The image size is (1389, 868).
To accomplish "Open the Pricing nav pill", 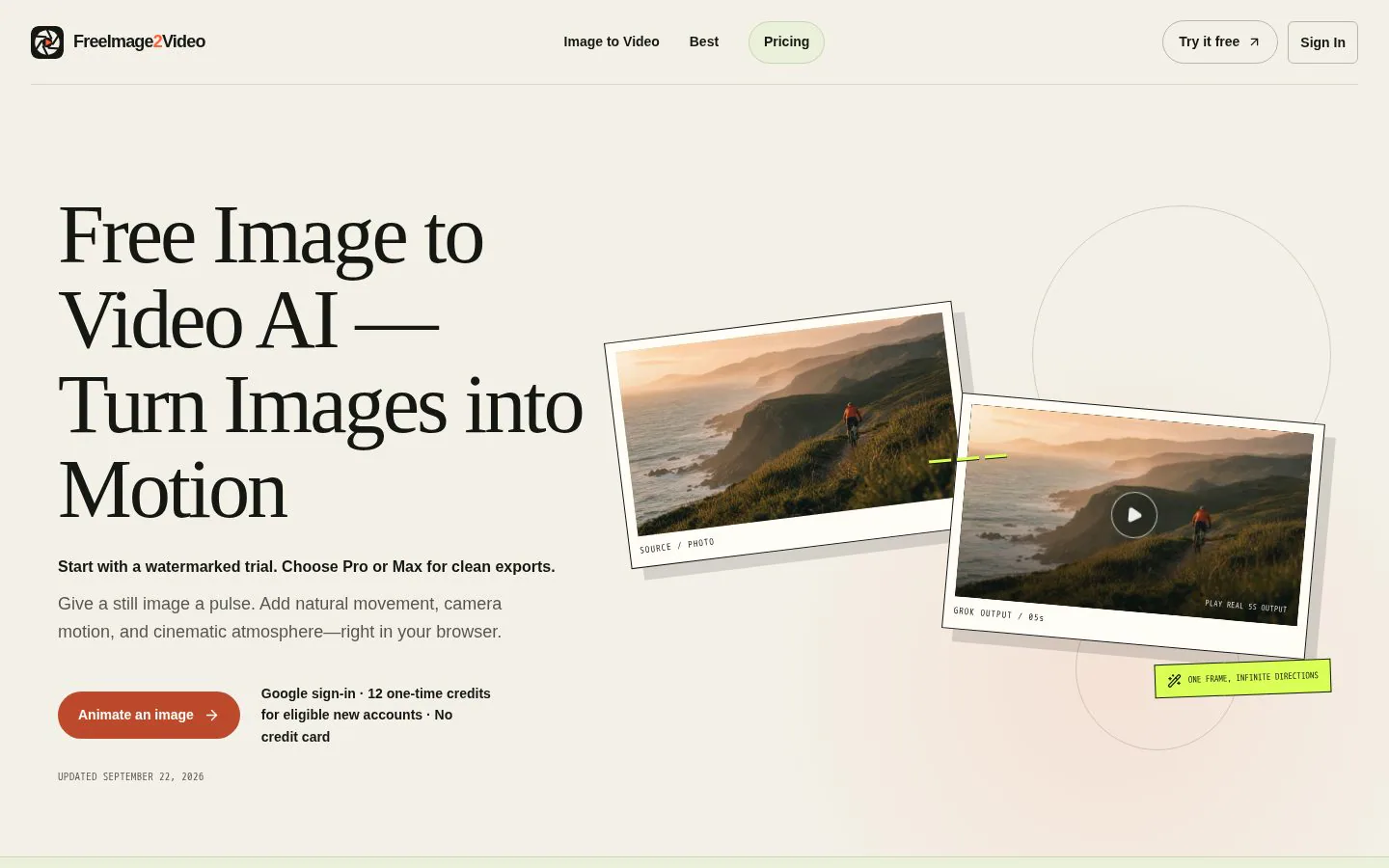I will (x=786, y=41).
